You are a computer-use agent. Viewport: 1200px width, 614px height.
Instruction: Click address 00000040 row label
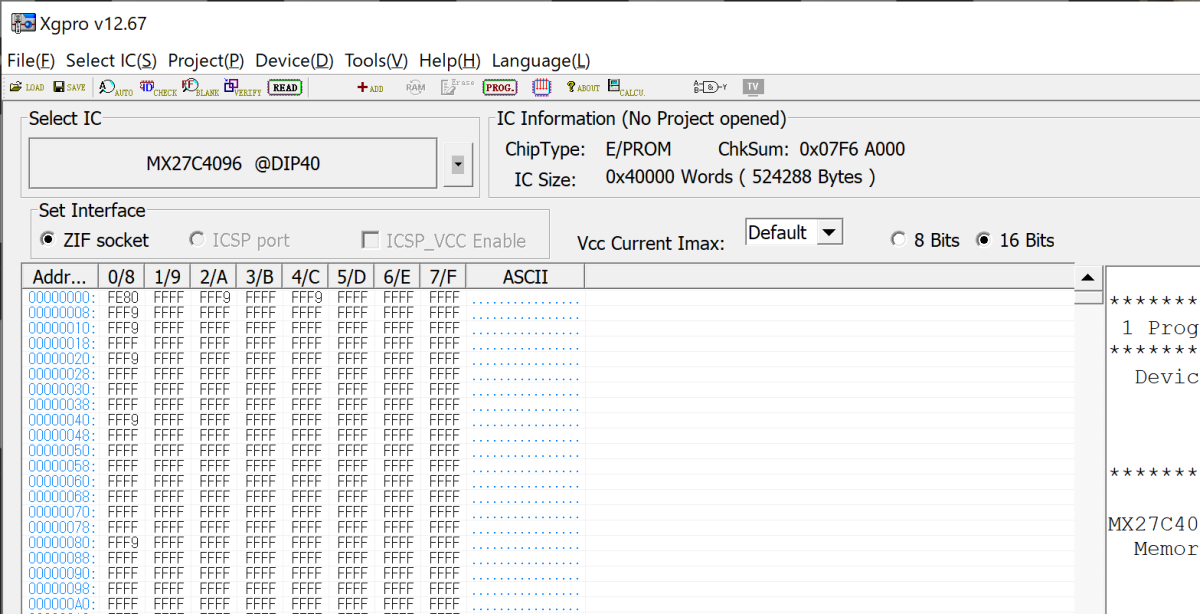62,420
